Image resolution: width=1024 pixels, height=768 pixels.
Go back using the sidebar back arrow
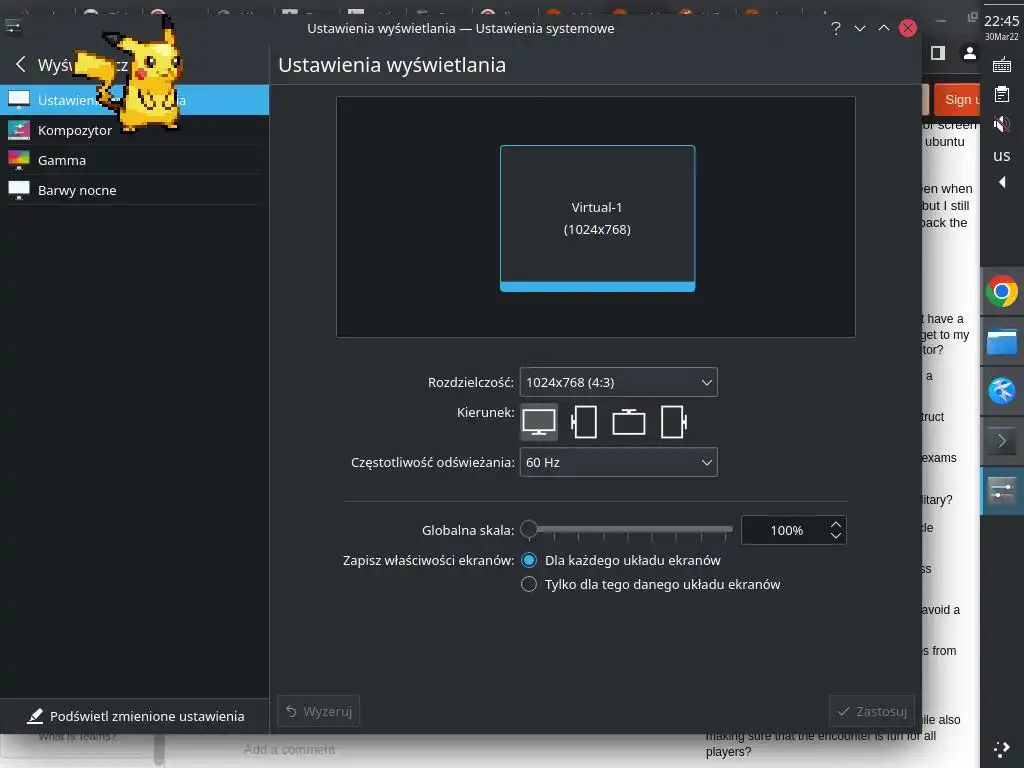[x=20, y=64]
